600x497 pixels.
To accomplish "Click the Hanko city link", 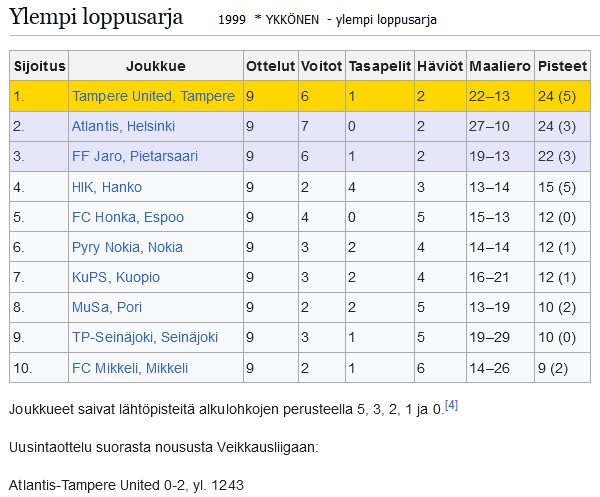I will pyautogui.click(x=122, y=187).
